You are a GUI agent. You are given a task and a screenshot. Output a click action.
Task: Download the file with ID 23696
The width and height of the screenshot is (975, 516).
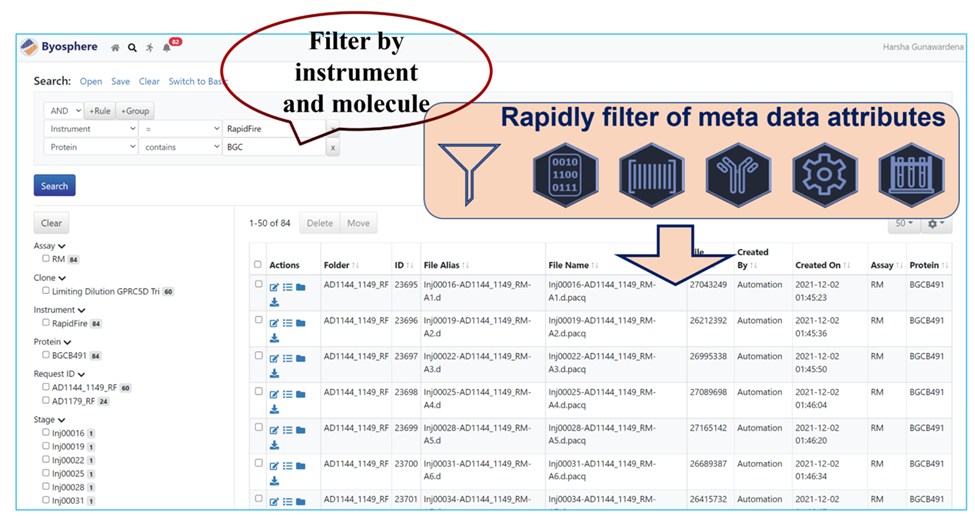(x=274, y=337)
